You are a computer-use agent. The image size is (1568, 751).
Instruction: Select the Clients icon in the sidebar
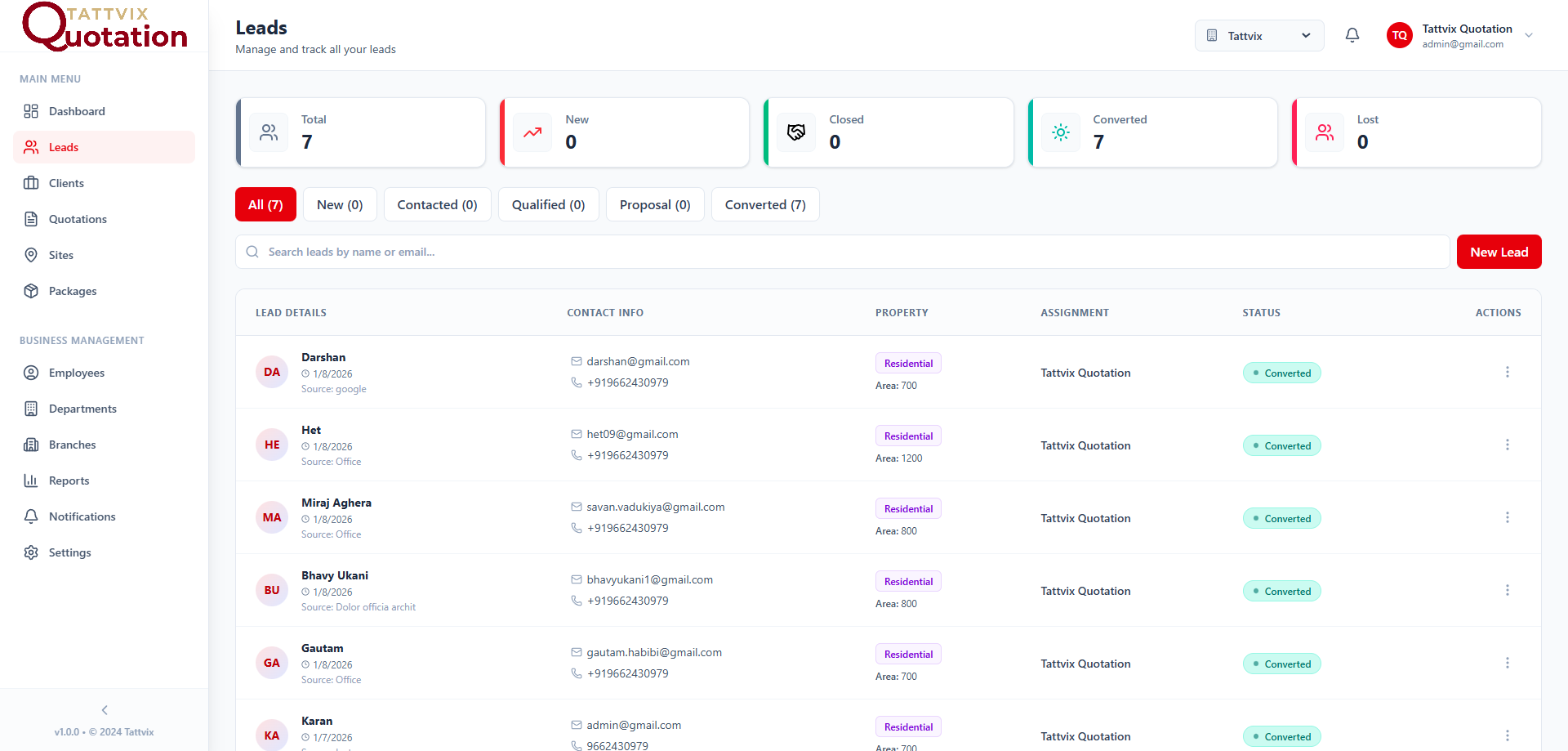pyautogui.click(x=30, y=183)
